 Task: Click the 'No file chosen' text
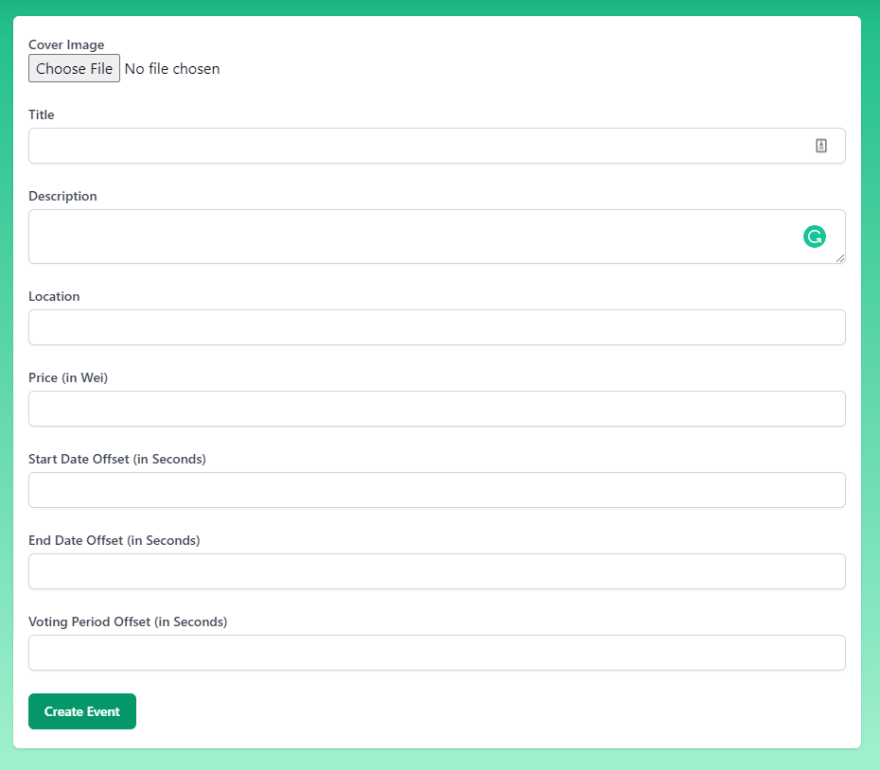(172, 68)
